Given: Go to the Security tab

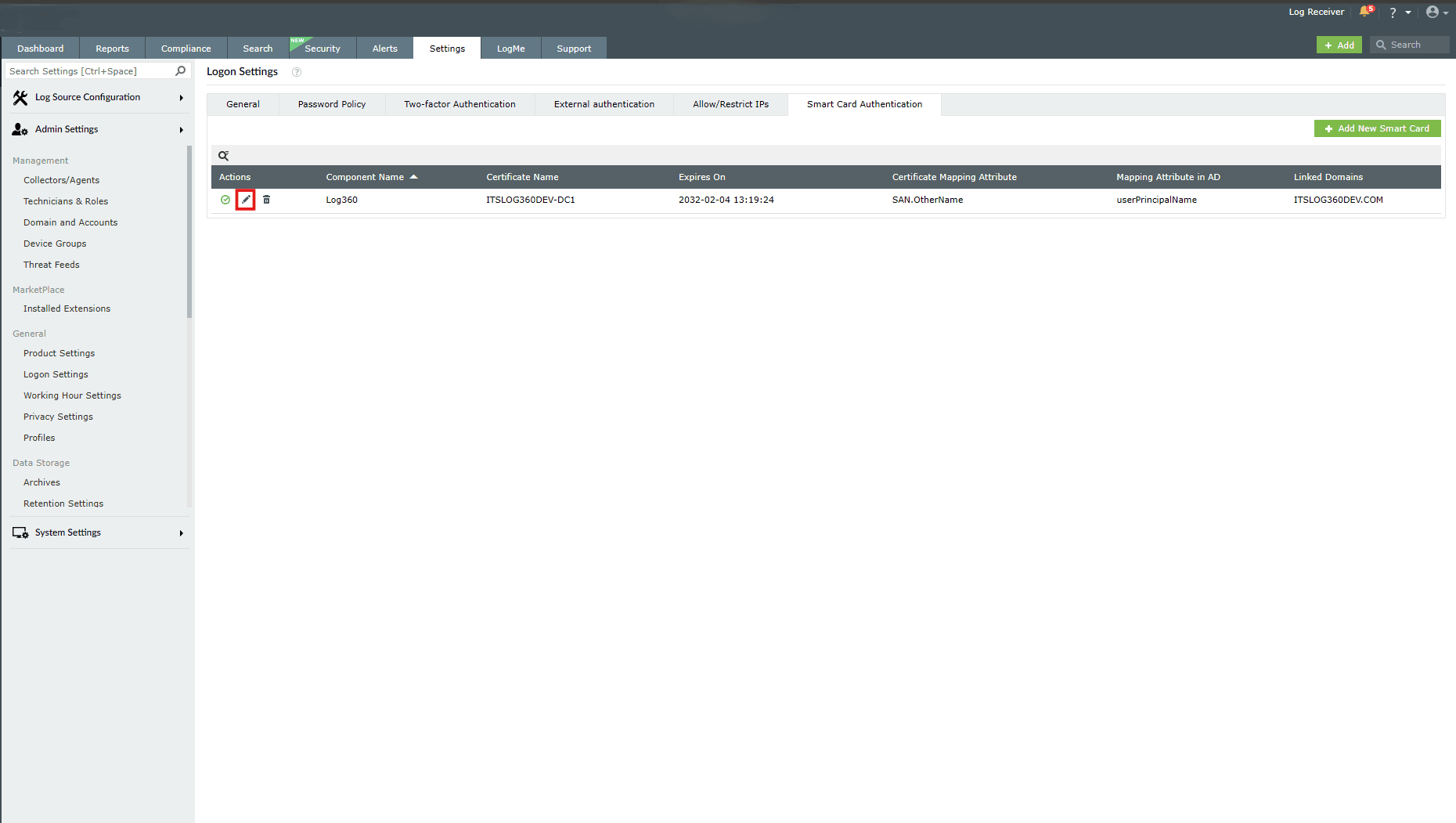Looking at the screenshot, I should [323, 48].
